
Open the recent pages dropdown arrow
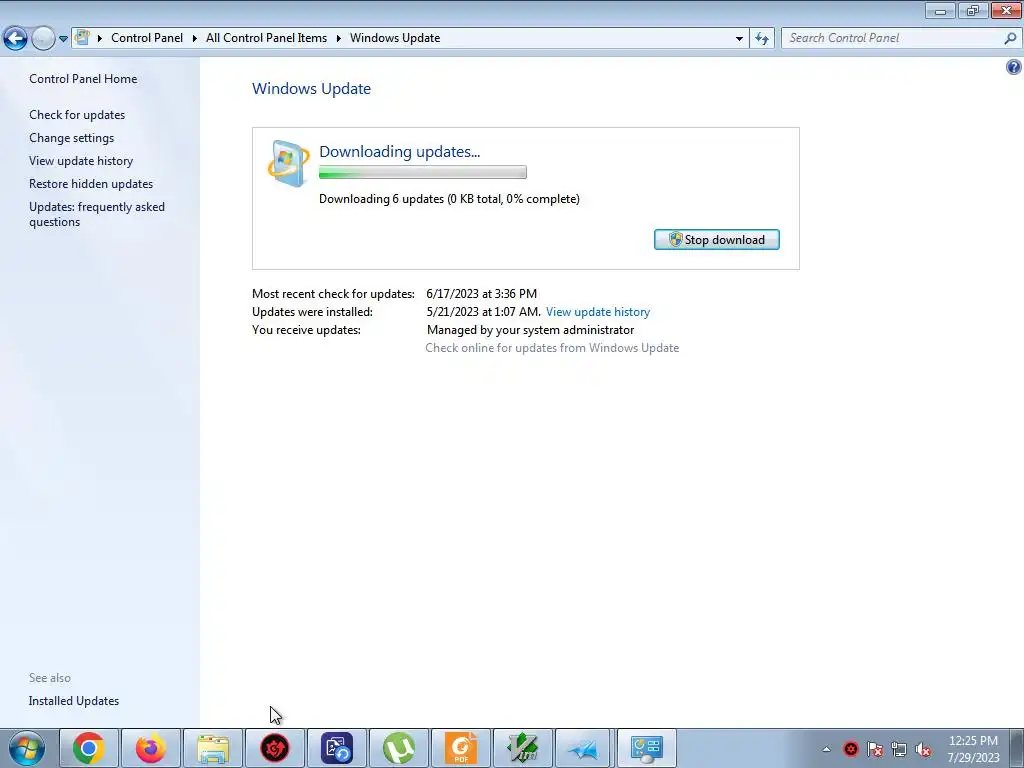coord(63,39)
